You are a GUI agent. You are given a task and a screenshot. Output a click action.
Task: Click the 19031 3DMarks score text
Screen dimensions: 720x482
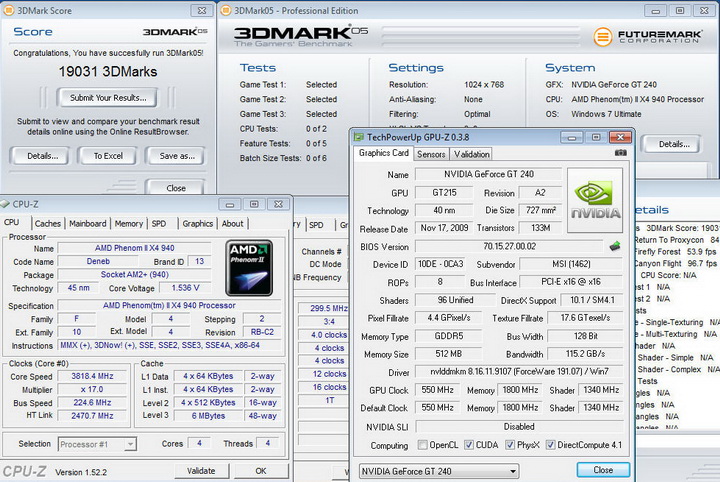(108, 72)
